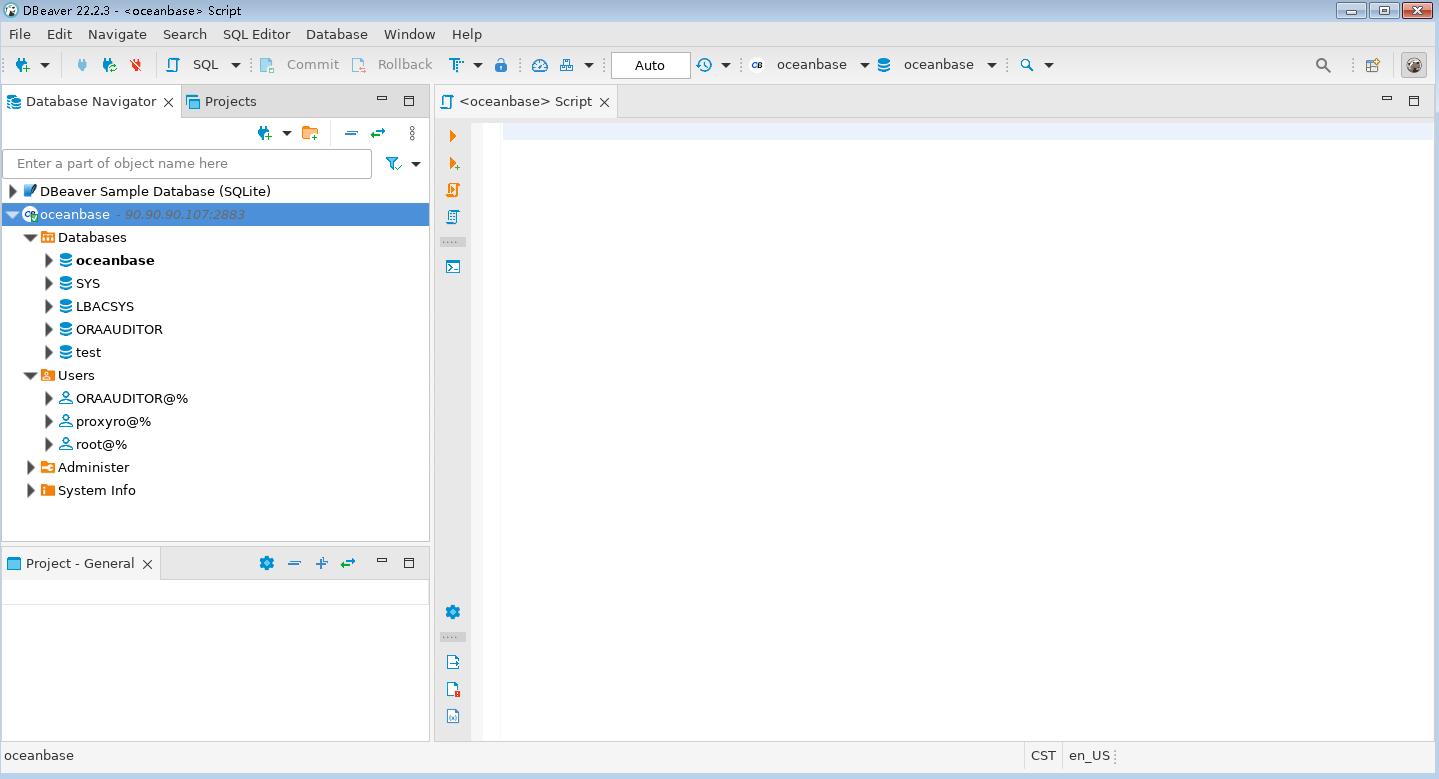Image resolution: width=1439 pixels, height=779 pixels.
Task: Toggle Link with Editor in Project panel
Action: pos(348,563)
